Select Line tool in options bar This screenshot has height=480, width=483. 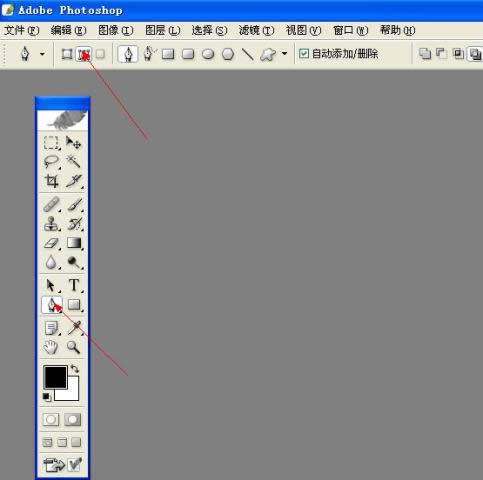click(248, 54)
